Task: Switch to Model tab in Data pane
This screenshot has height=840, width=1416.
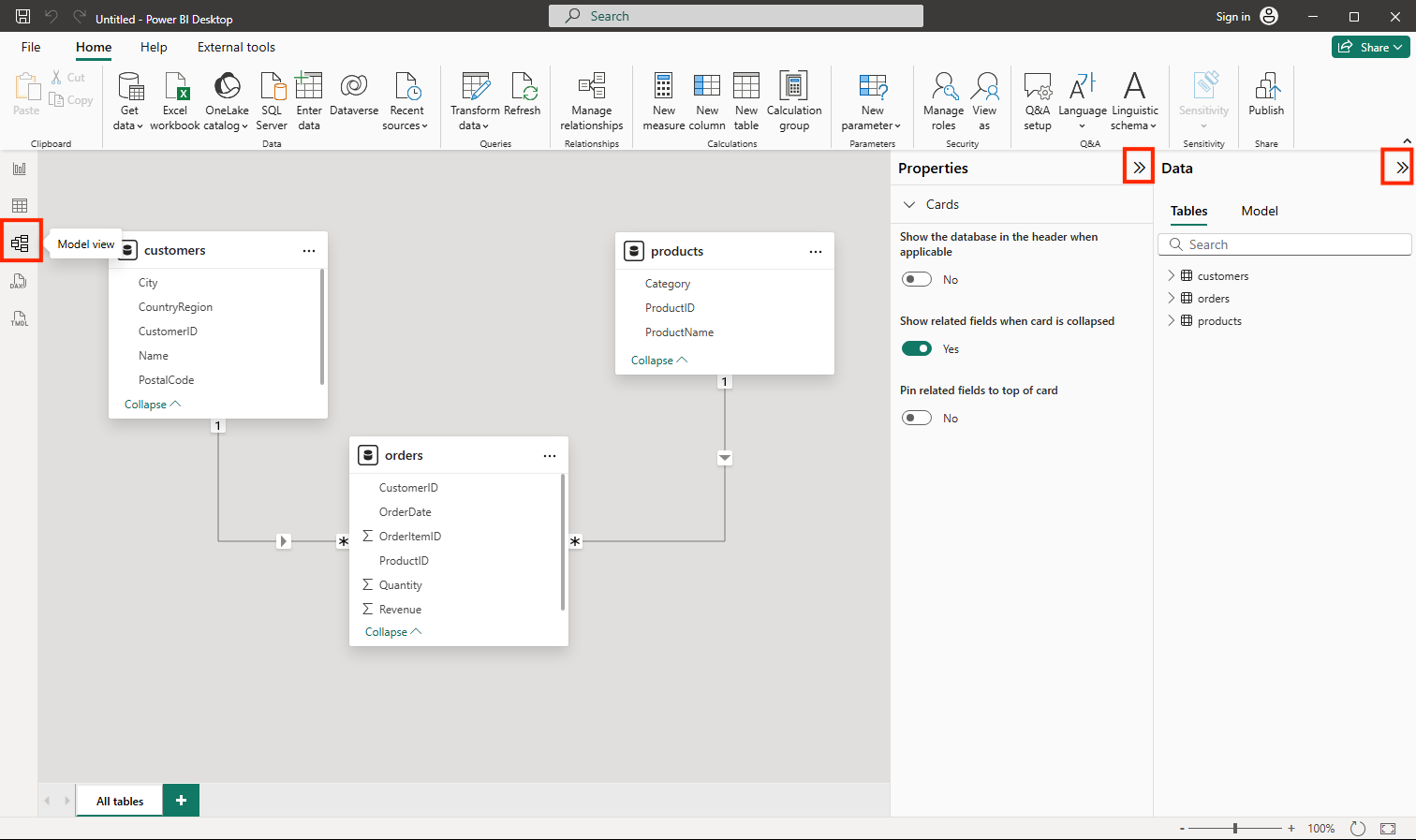Action: [x=1260, y=211]
